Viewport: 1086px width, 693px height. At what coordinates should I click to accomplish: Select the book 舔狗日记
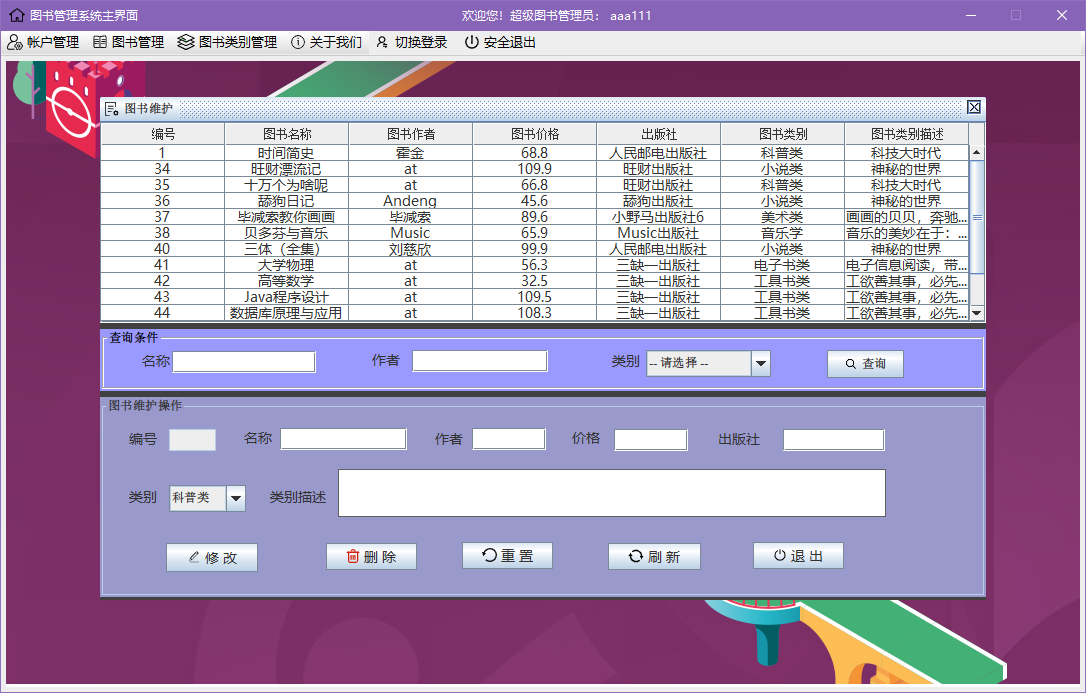pyautogui.click(x=287, y=201)
